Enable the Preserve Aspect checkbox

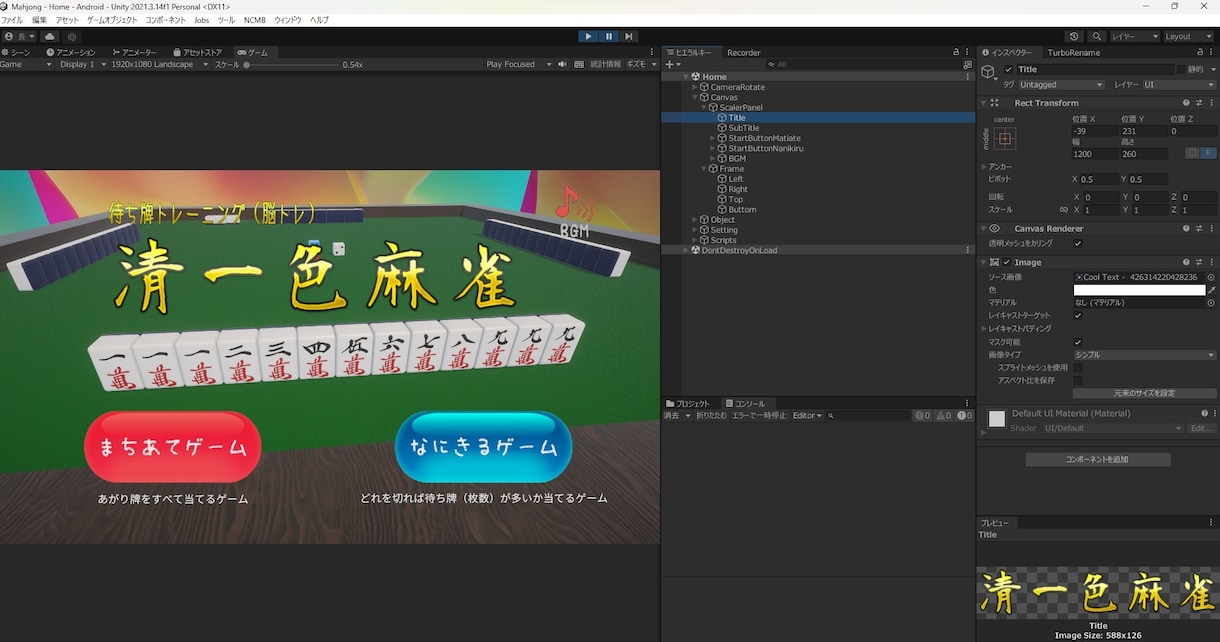pyautogui.click(x=1078, y=380)
